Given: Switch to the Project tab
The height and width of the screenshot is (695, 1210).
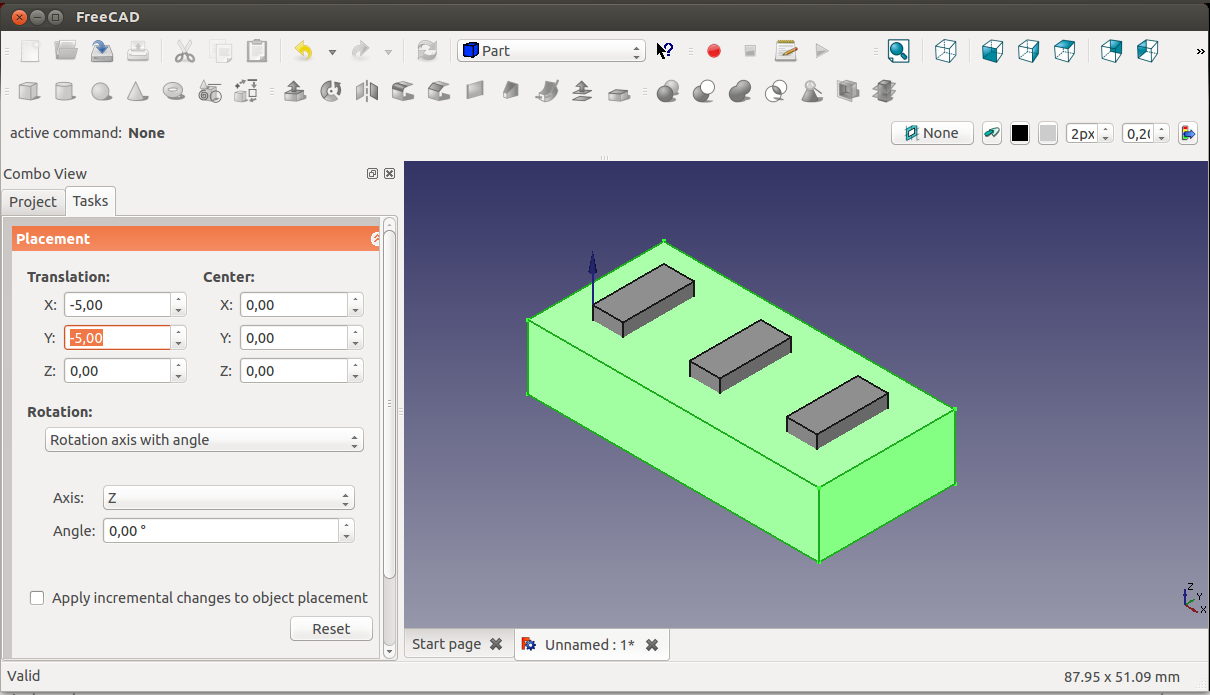Looking at the screenshot, I should (x=33, y=202).
